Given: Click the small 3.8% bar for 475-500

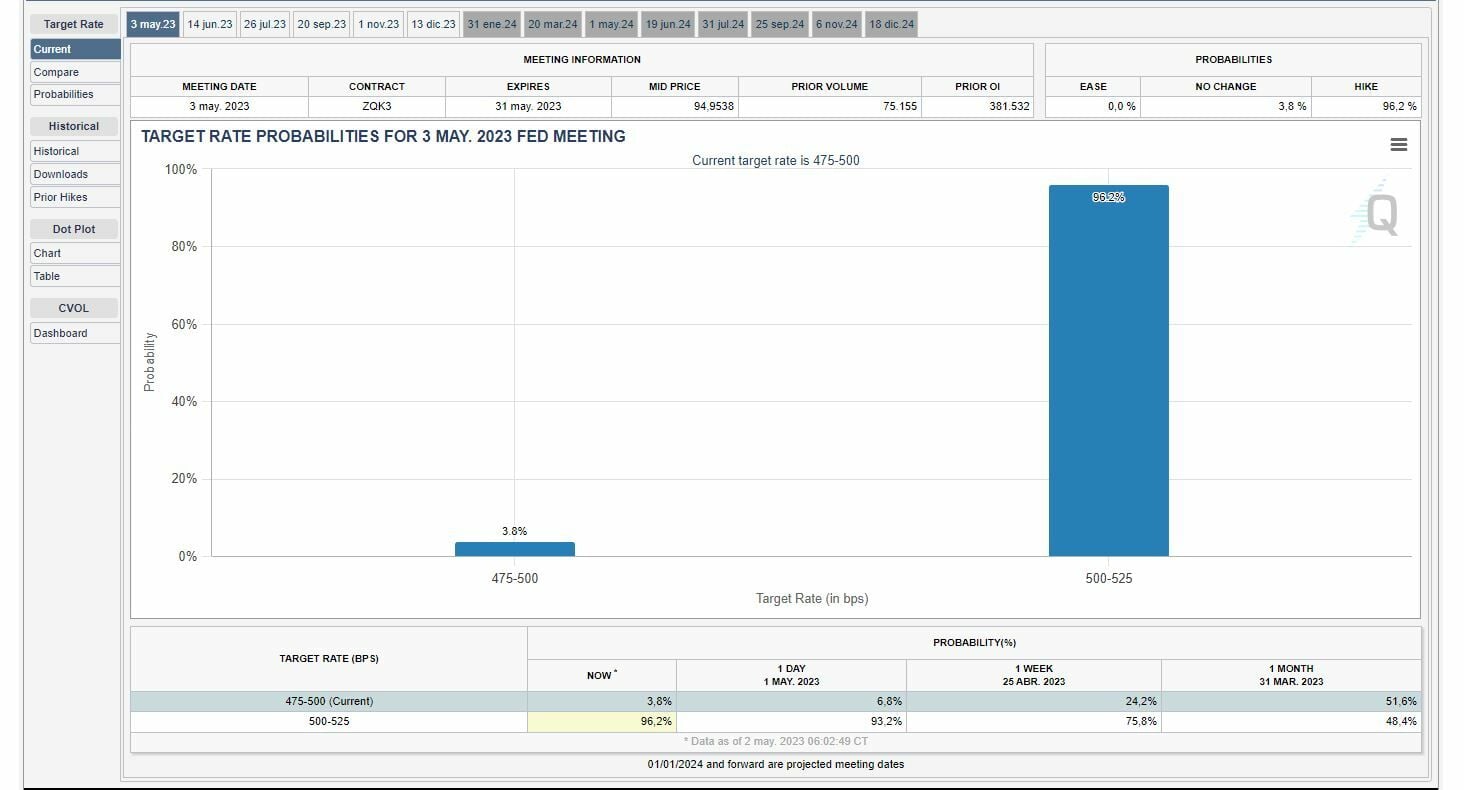Looking at the screenshot, I should [514, 549].
